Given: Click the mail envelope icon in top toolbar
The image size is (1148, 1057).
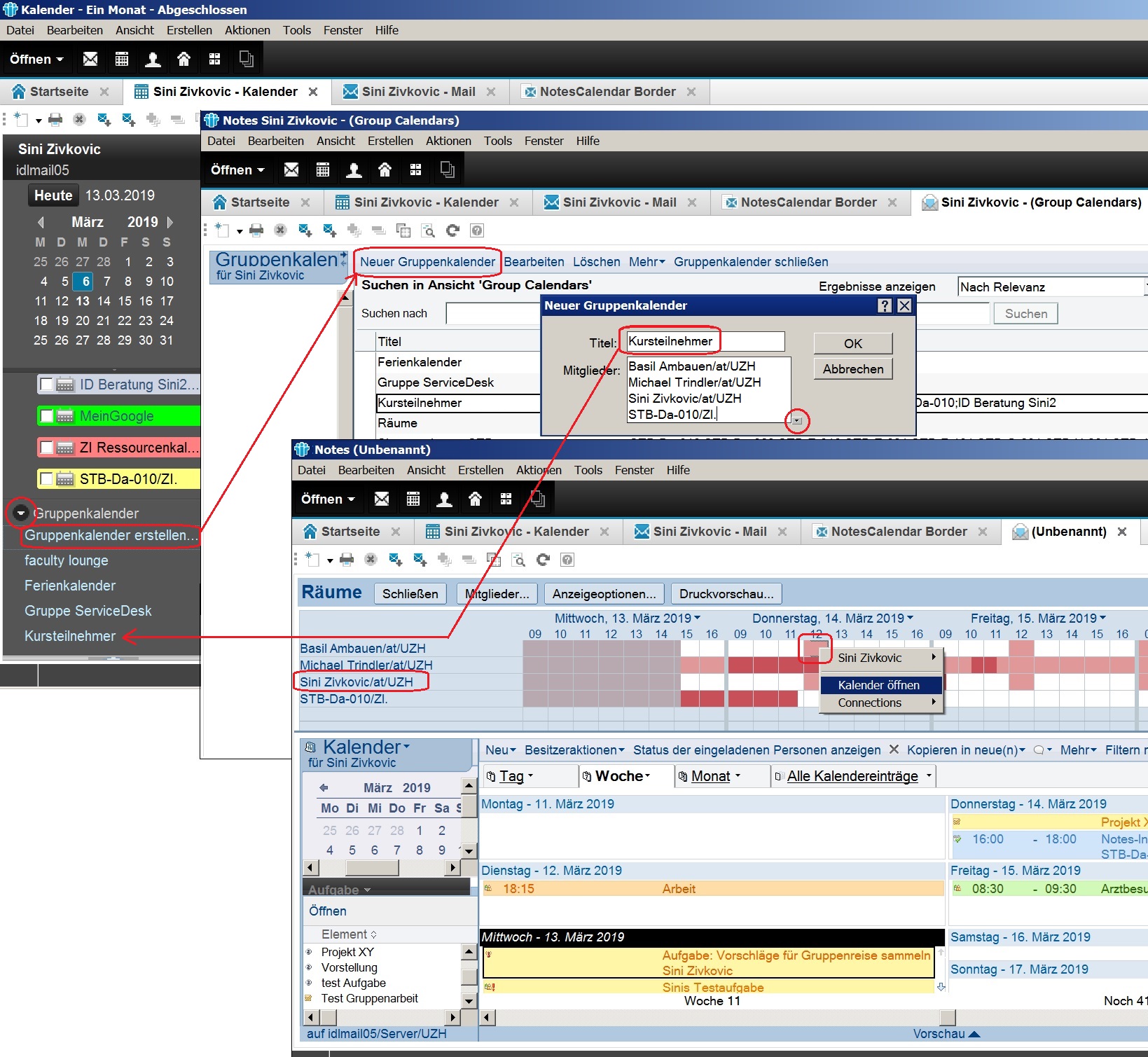Looking at the screenshot, I should pos(90,60).
